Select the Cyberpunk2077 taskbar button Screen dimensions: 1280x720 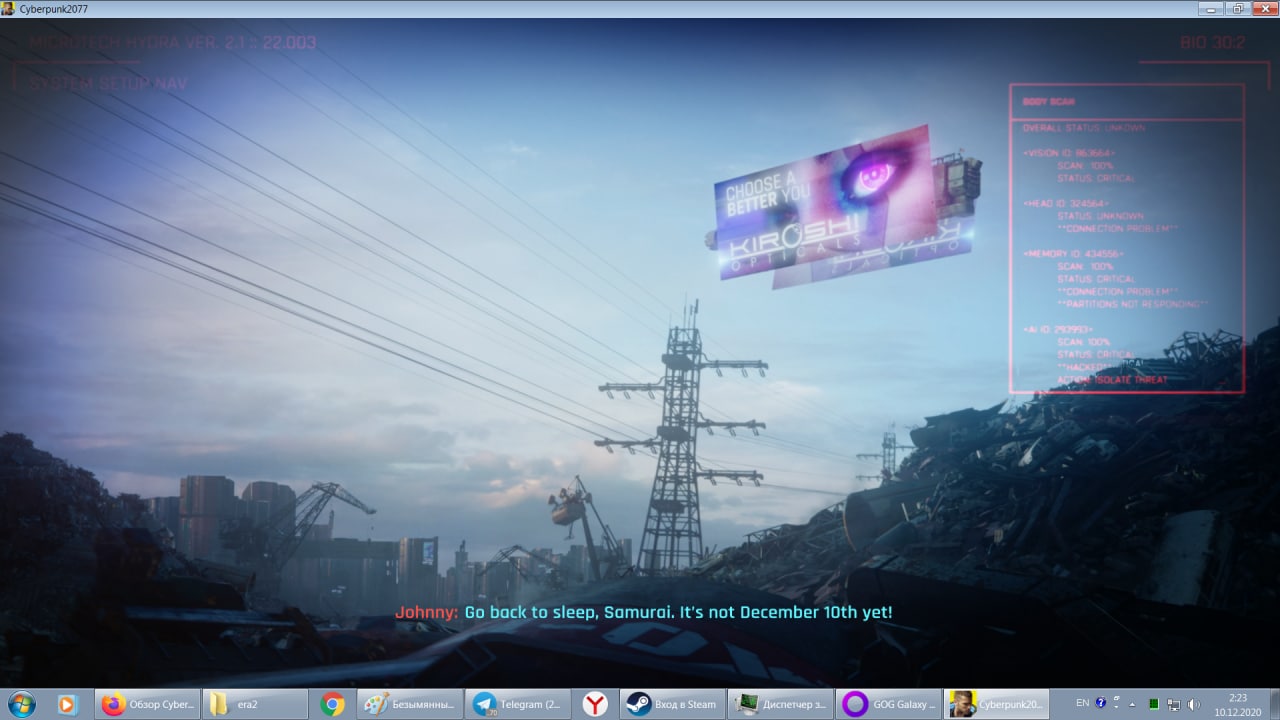click(x=995, y=704)
